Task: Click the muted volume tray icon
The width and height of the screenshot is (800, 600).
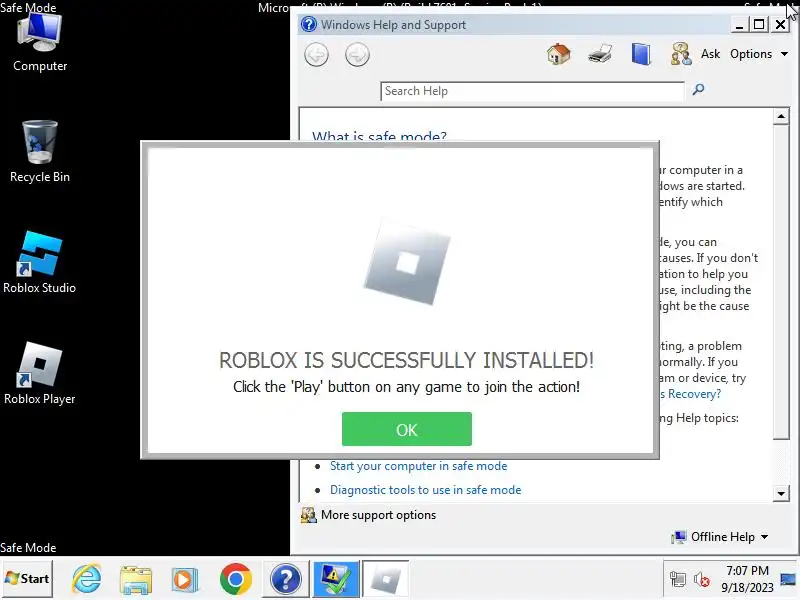Action: [702, 579]
